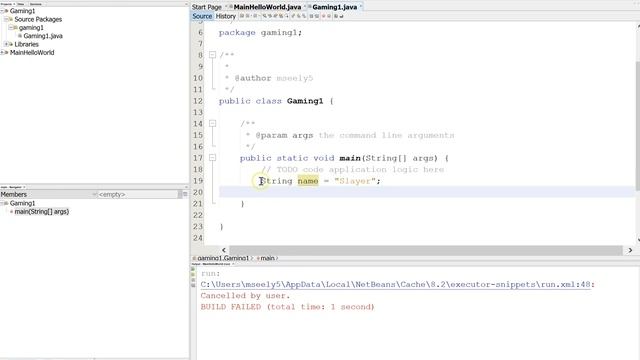This screenshot has width=640, height=360.
Task: Collapse the Source Packages node
Action: click(x=6, y=19)
